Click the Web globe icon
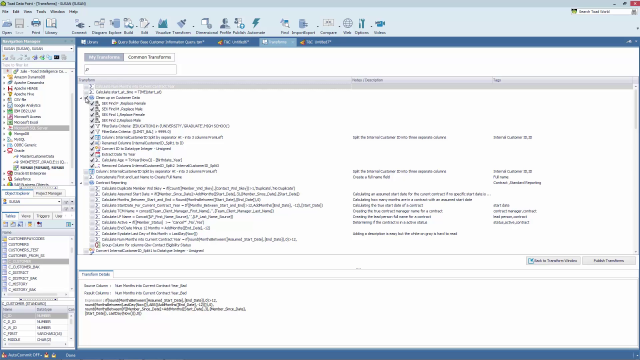Screen dimensions: 640x360 (347, 25)
